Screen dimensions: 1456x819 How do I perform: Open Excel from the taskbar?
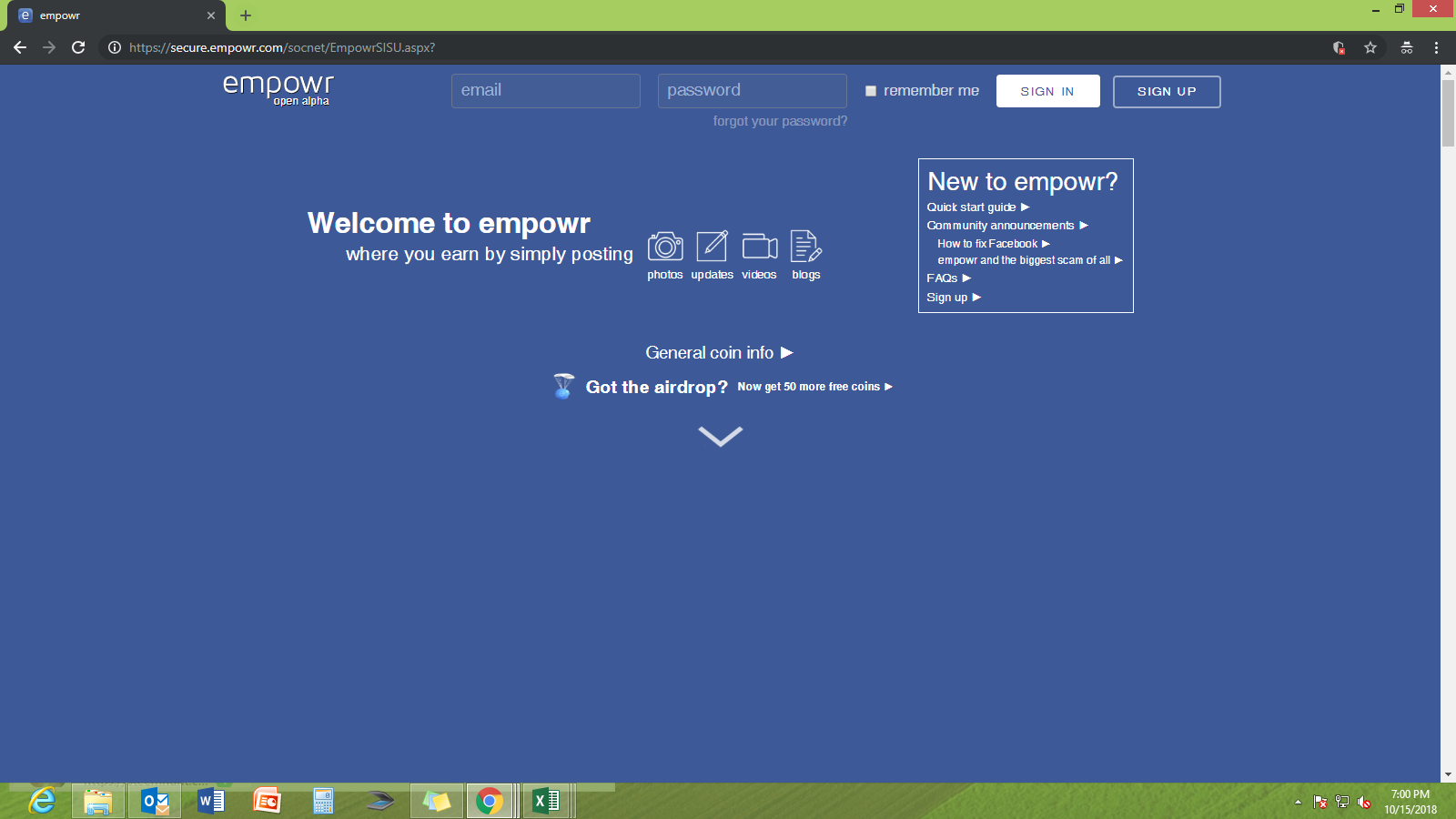(x=546, y=801)
